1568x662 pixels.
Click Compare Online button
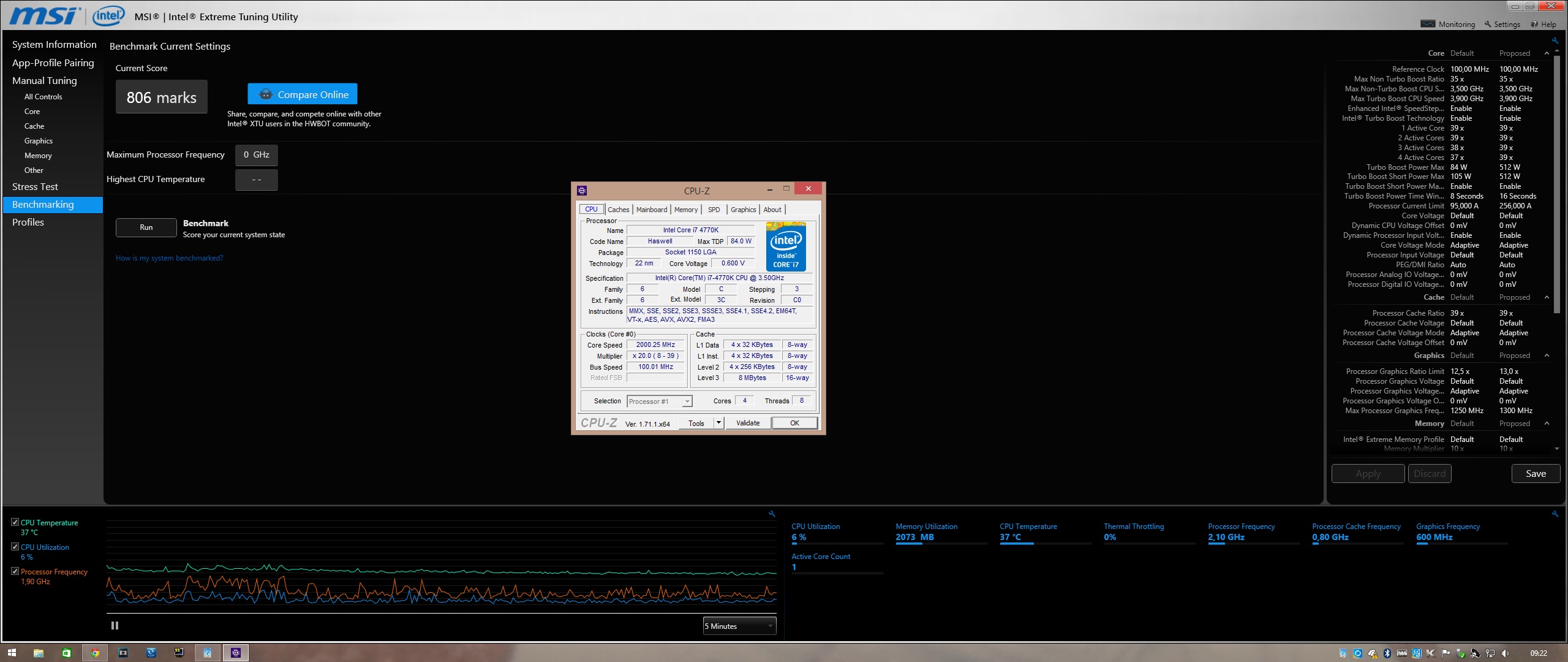(x=302, y=94)
